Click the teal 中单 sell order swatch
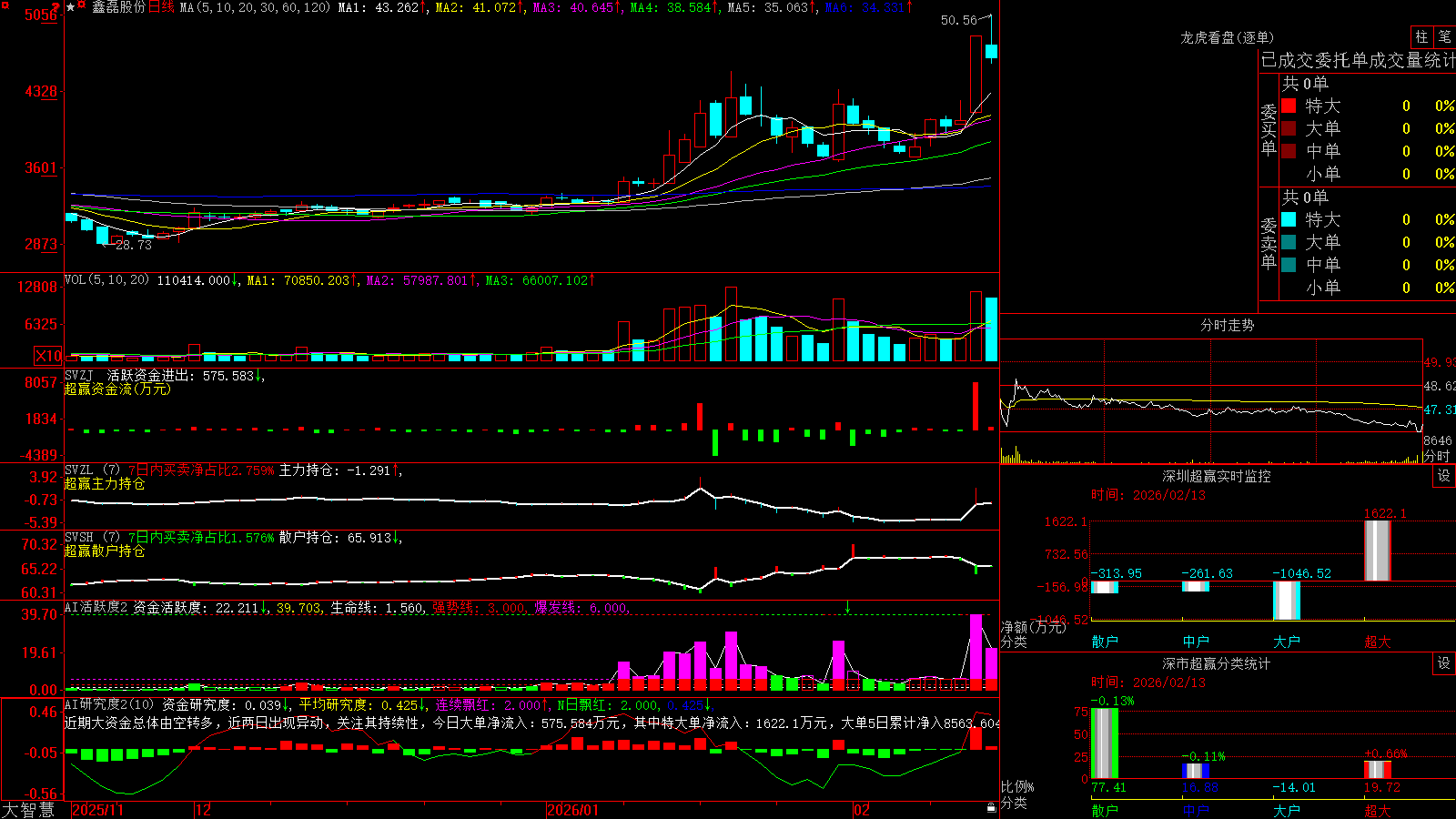Image resolution: width=1456 pixels, height=819 pixels. click(x=1289, y=265)
